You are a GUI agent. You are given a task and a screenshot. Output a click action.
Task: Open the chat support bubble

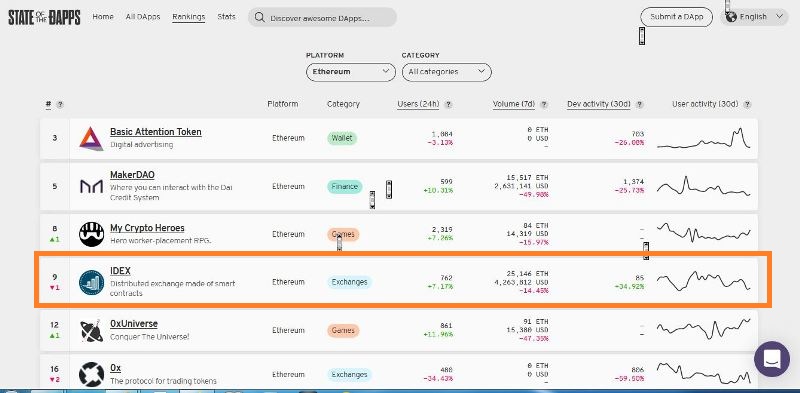pos(772,359)
